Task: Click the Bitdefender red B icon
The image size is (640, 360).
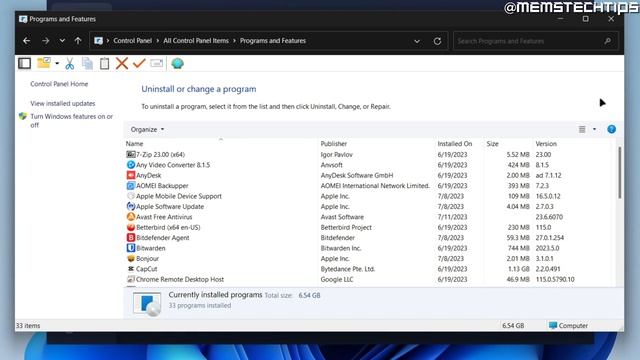Action: pos(131,238)
